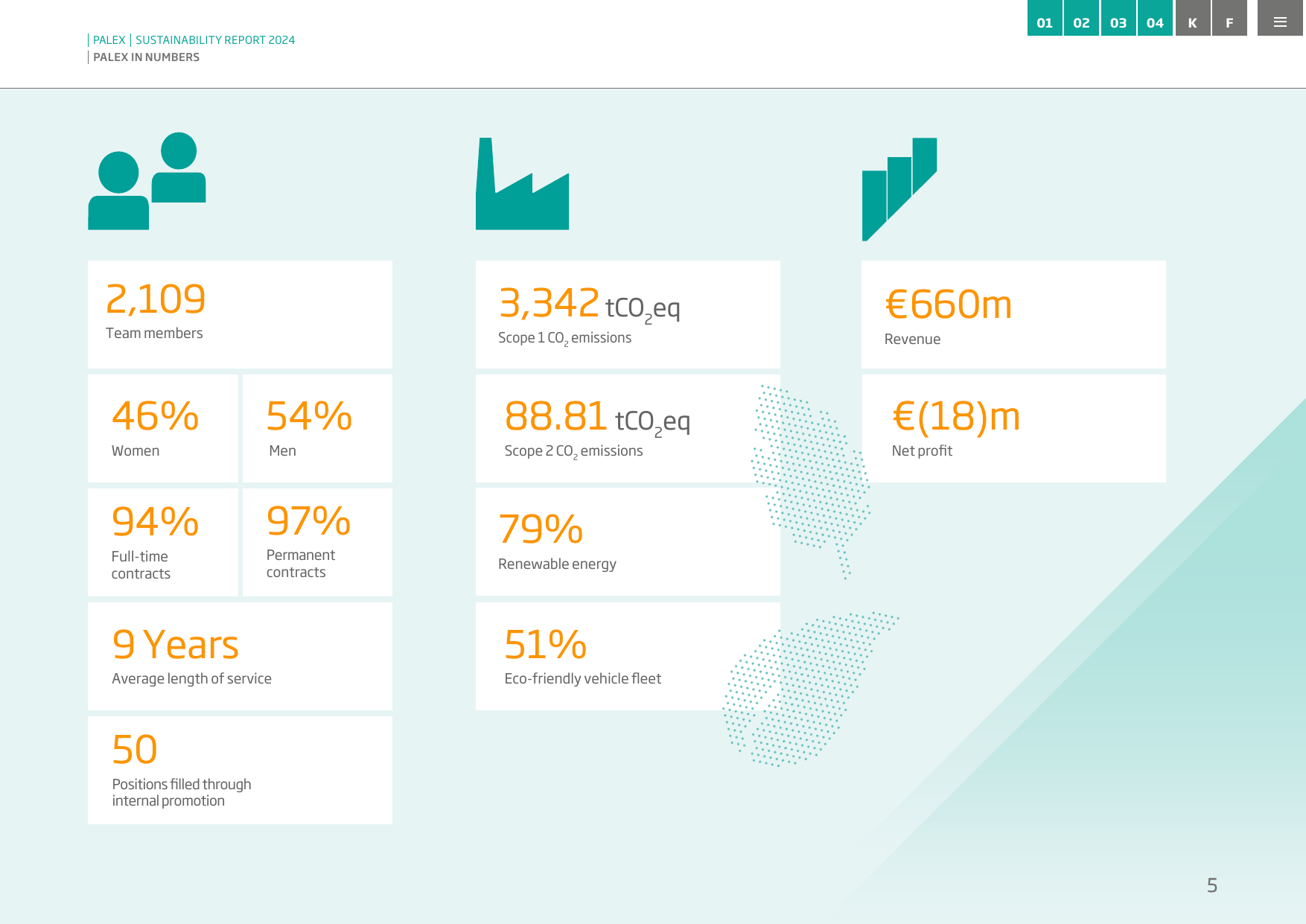Go to chapter 02 tab
Screen dimensions: 1306x924
click(x=1081, y=18)
